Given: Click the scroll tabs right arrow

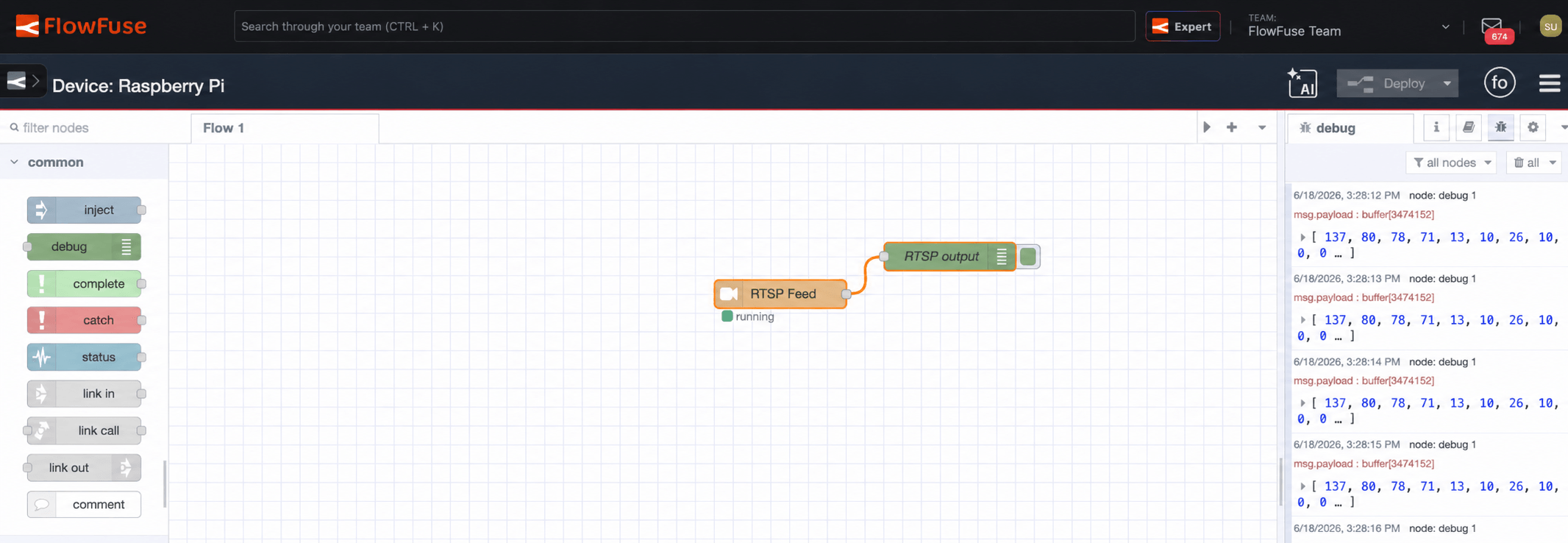Looking at the screenshot, I should 1207,127.
